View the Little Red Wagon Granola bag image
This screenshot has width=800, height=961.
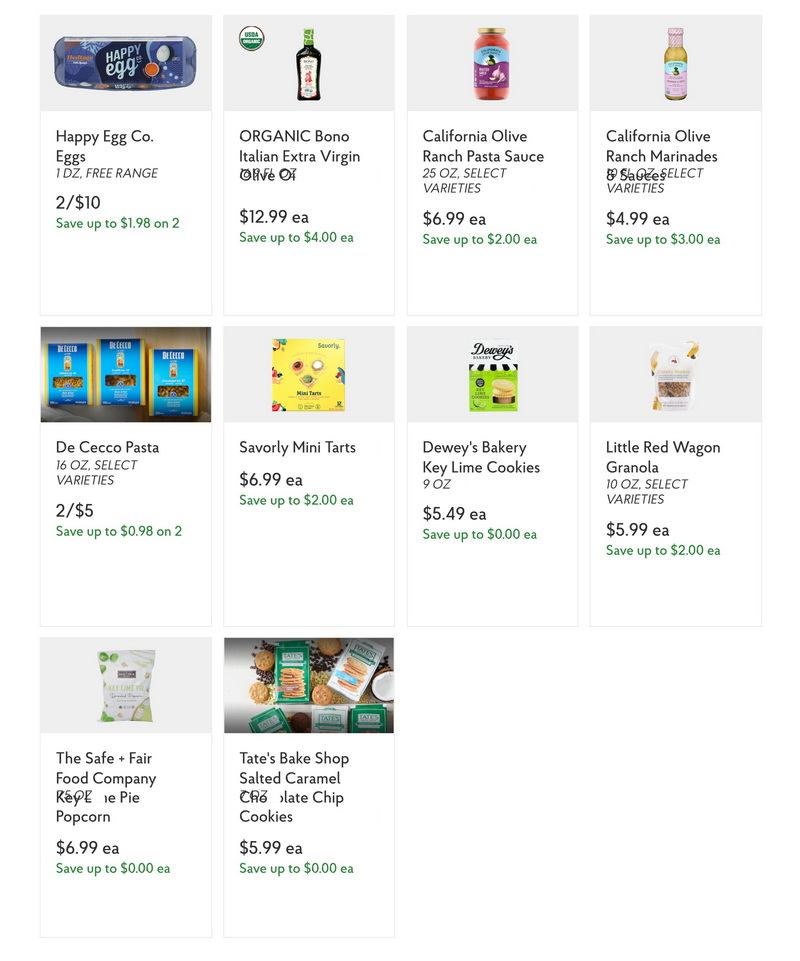tap(674, 374)
